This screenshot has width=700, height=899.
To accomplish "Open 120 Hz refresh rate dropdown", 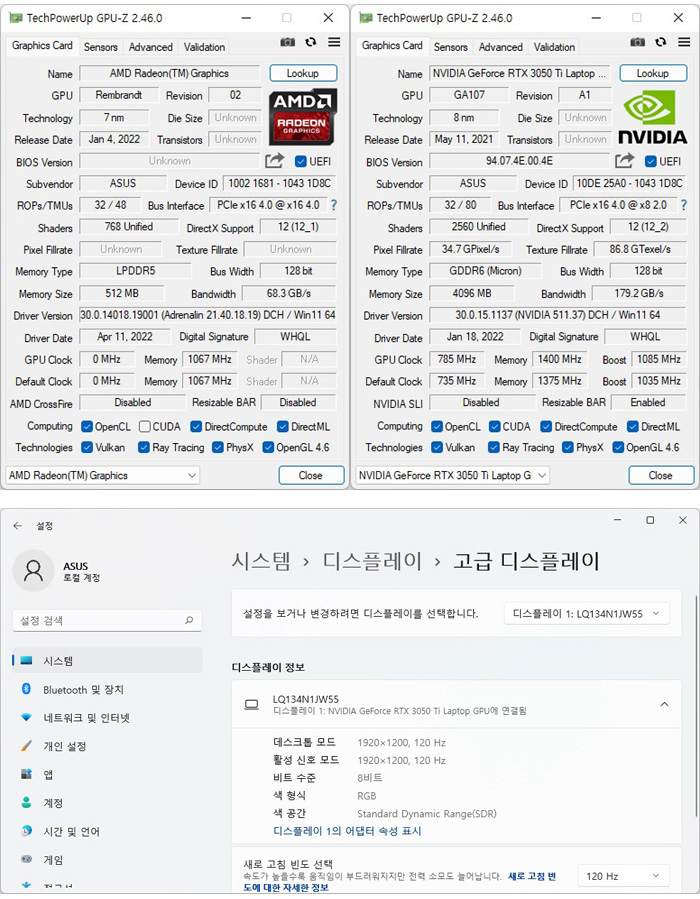I will tap(624, 876).
